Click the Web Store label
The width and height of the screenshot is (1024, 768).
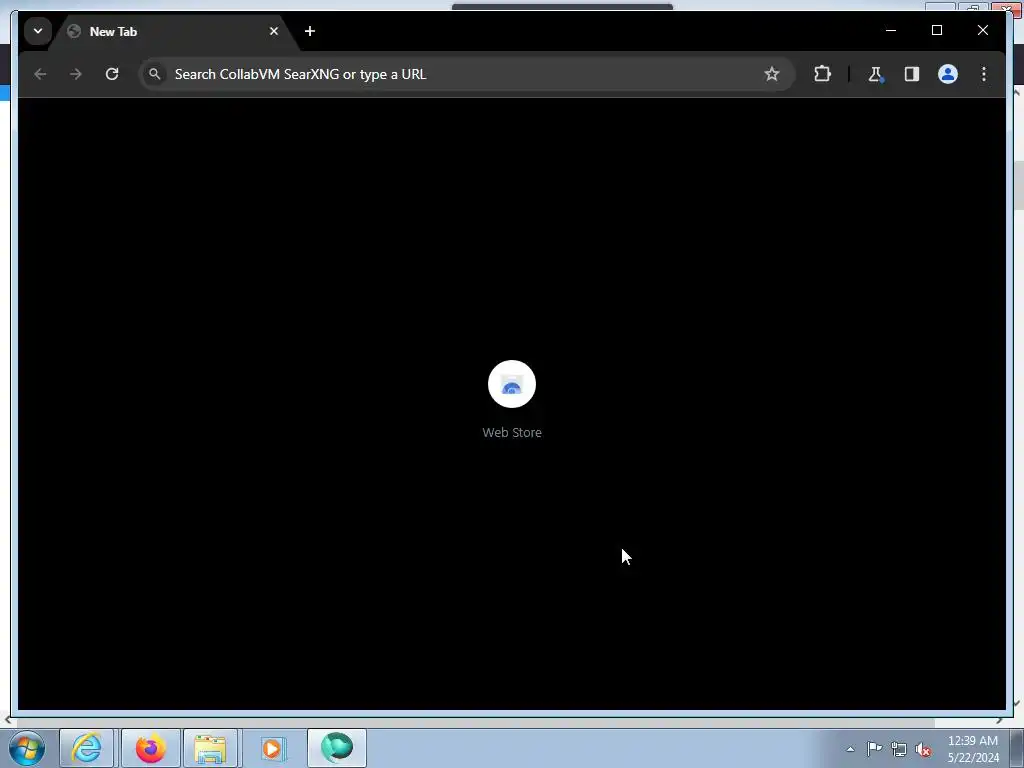click(x=512, y=432)
